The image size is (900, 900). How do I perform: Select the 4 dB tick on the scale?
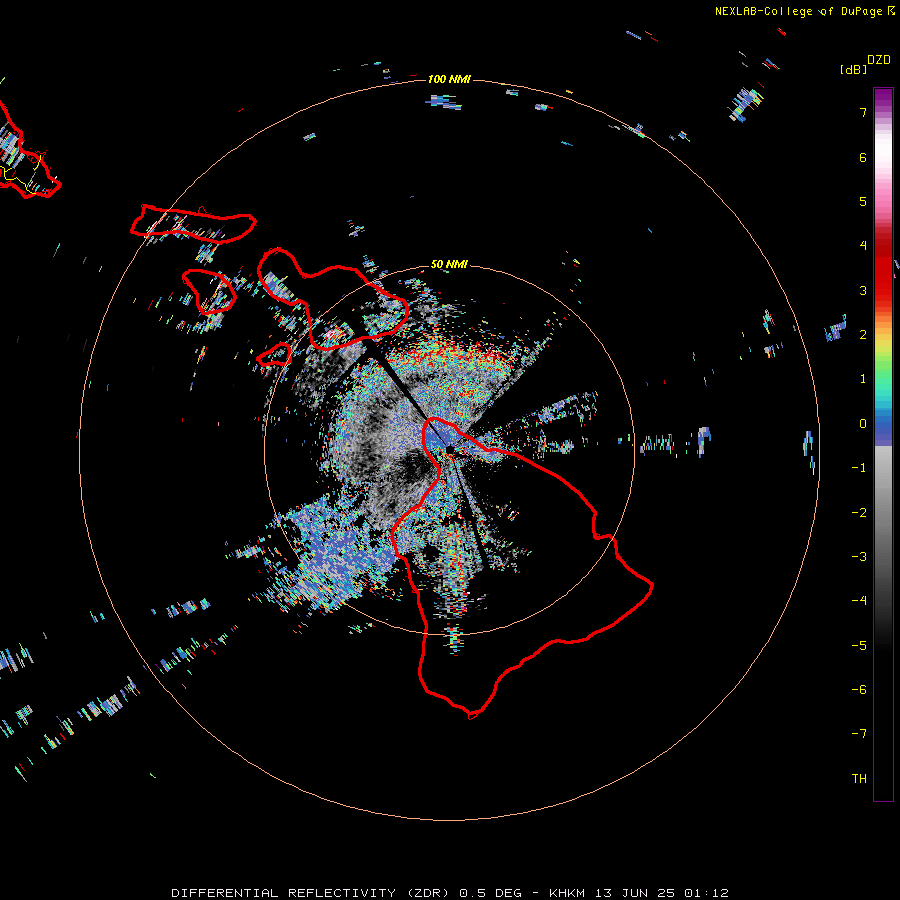click(863, 246)
